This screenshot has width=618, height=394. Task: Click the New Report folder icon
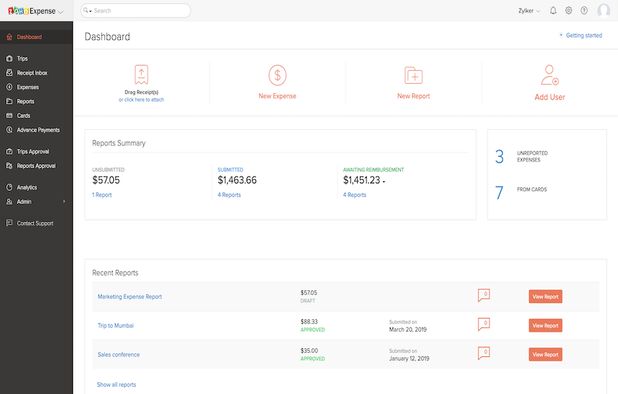[413, 75]
